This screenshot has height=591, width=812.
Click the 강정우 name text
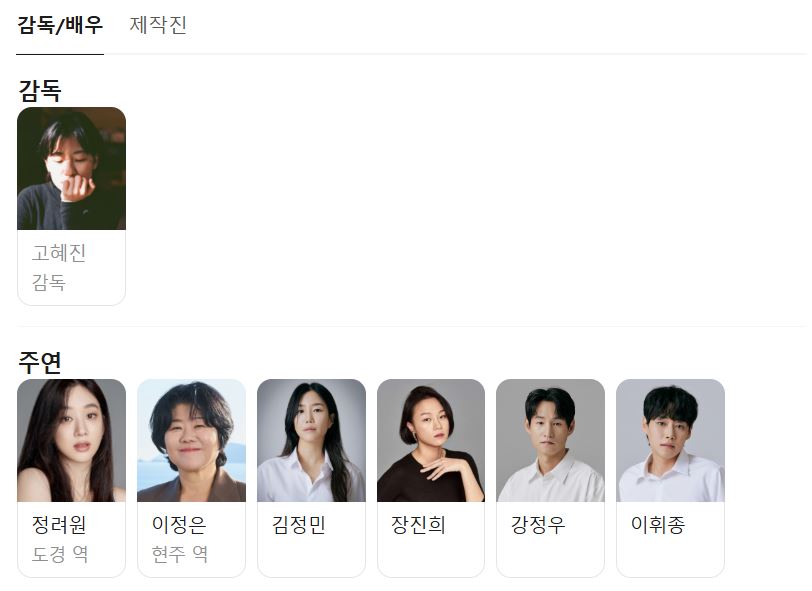(538, 525)
